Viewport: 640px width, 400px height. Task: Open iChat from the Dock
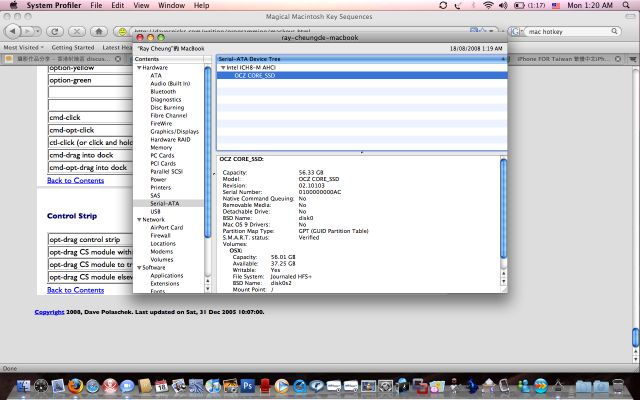(x=127, y=386)
